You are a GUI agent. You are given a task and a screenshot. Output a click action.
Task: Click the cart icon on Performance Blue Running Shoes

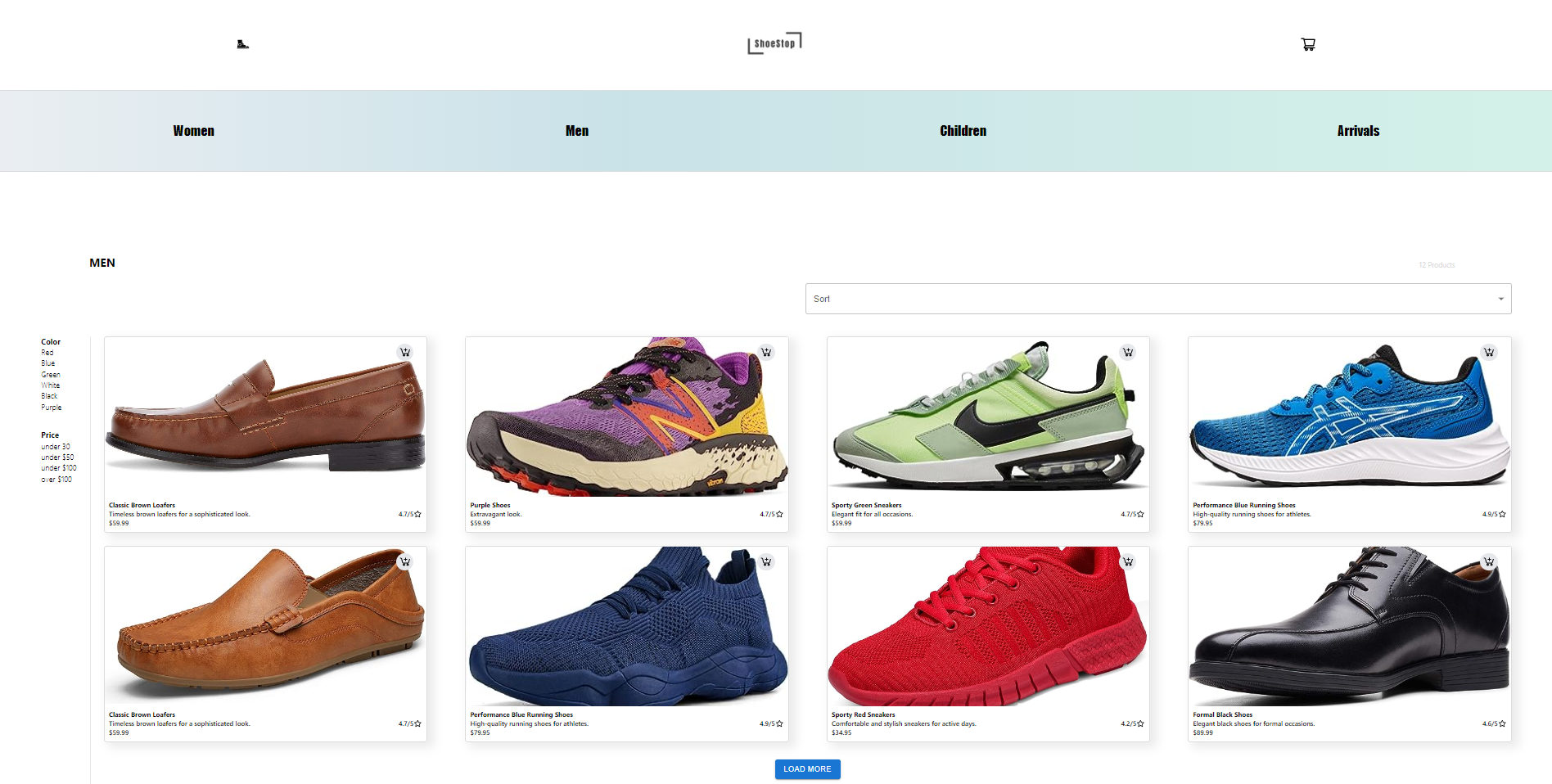tap(1489, 352)
